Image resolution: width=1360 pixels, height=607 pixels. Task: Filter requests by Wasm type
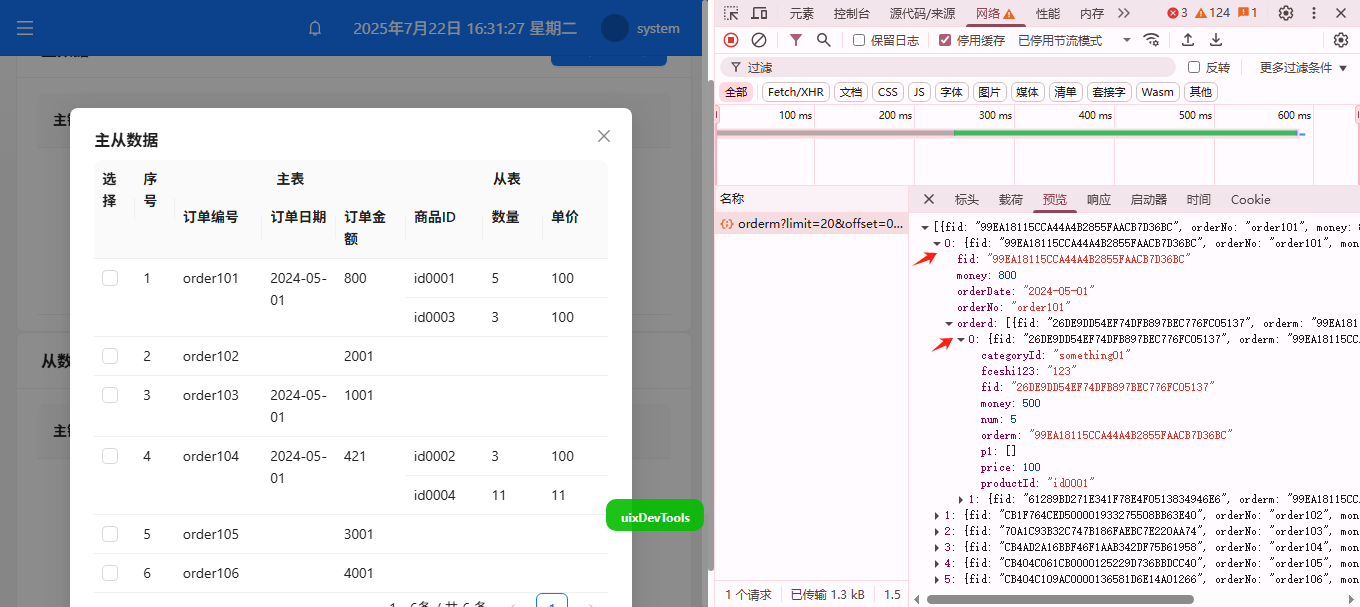(x=1157, y=92)
